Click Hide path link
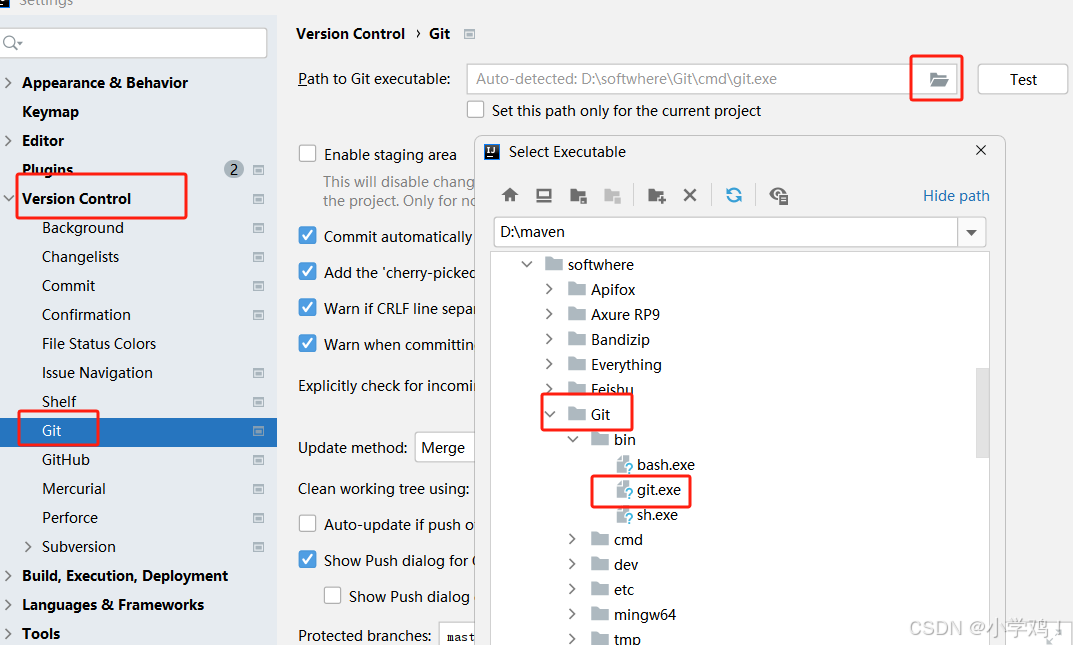1073x645 pixels. pyautogui.click(x=956, y=196)
